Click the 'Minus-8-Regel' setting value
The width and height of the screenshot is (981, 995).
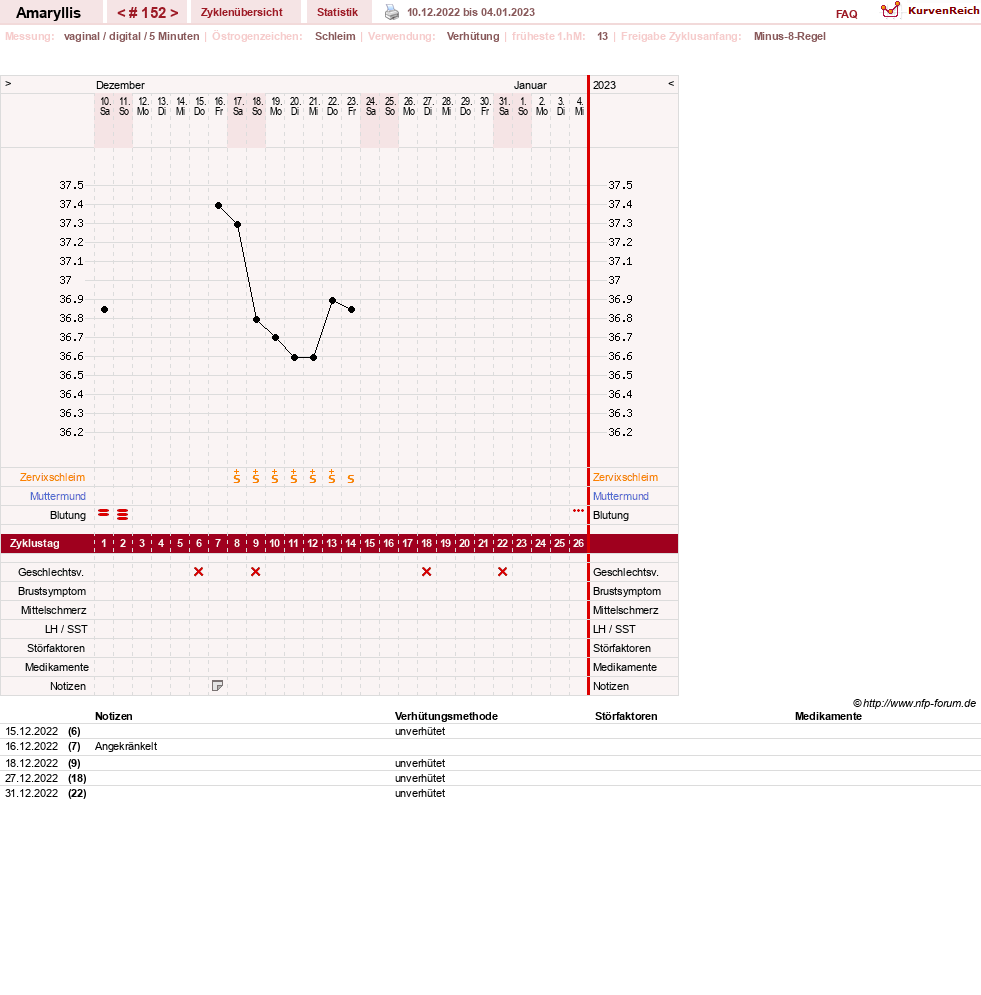coord(789,36)
